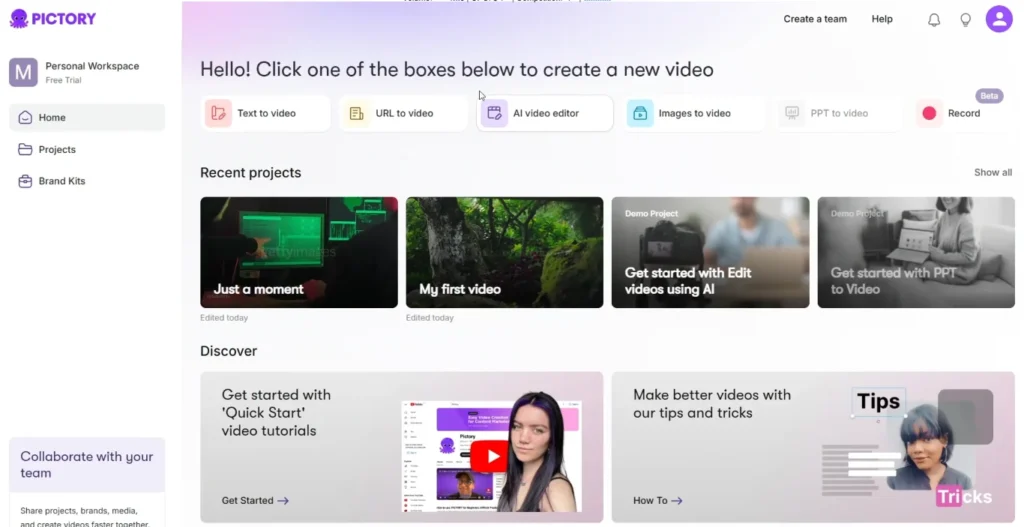Select the Images to video label
Image resolution: width=1024 pixels, height=527 pixels.
[x=694, y=113]
